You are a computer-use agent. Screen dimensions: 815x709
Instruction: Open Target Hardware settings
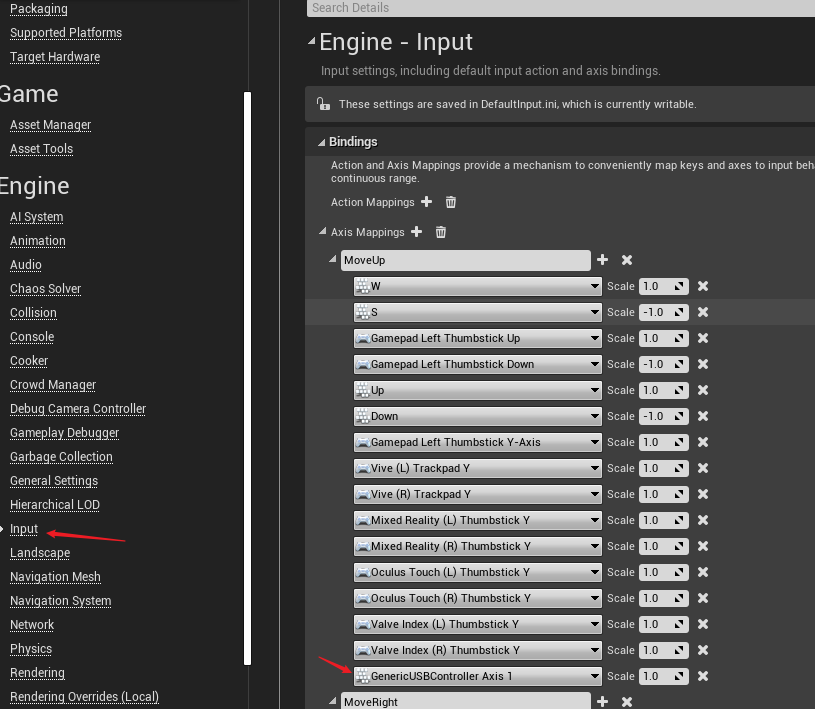coord(55,57)
